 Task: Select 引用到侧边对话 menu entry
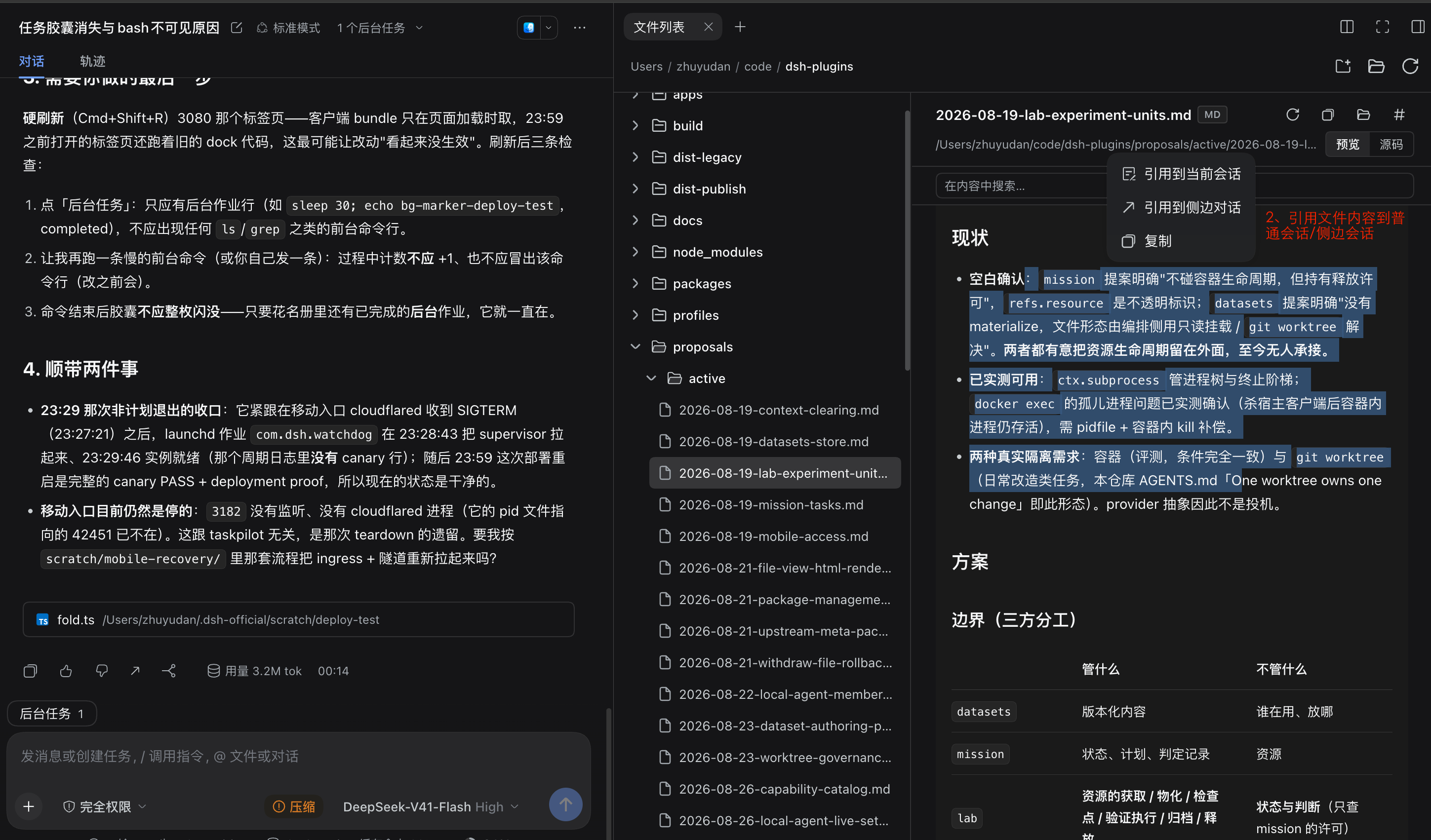pyautogui.click(x=1181, y=207)
